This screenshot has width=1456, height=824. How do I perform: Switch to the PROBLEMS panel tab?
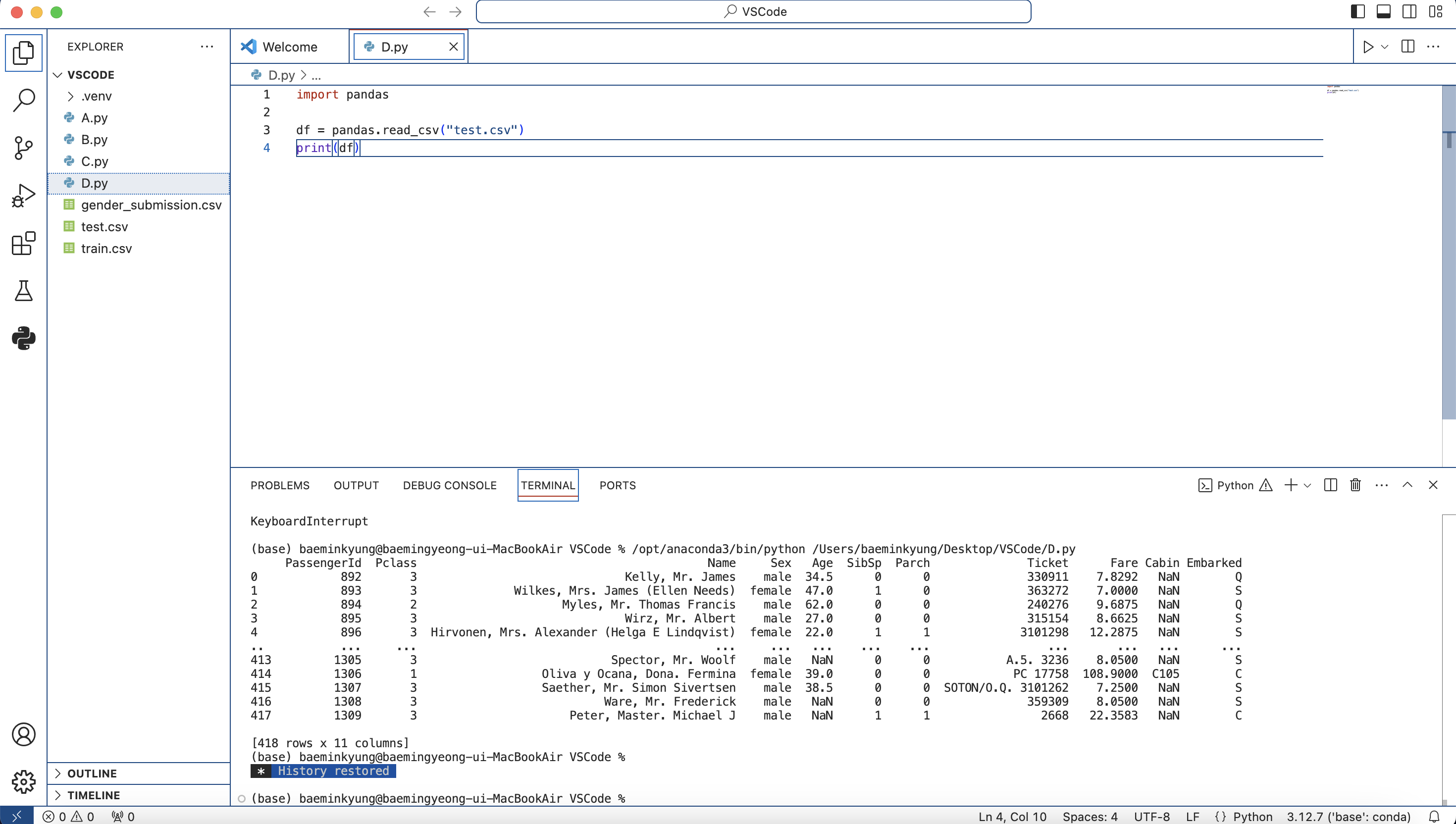click(279, 485)
